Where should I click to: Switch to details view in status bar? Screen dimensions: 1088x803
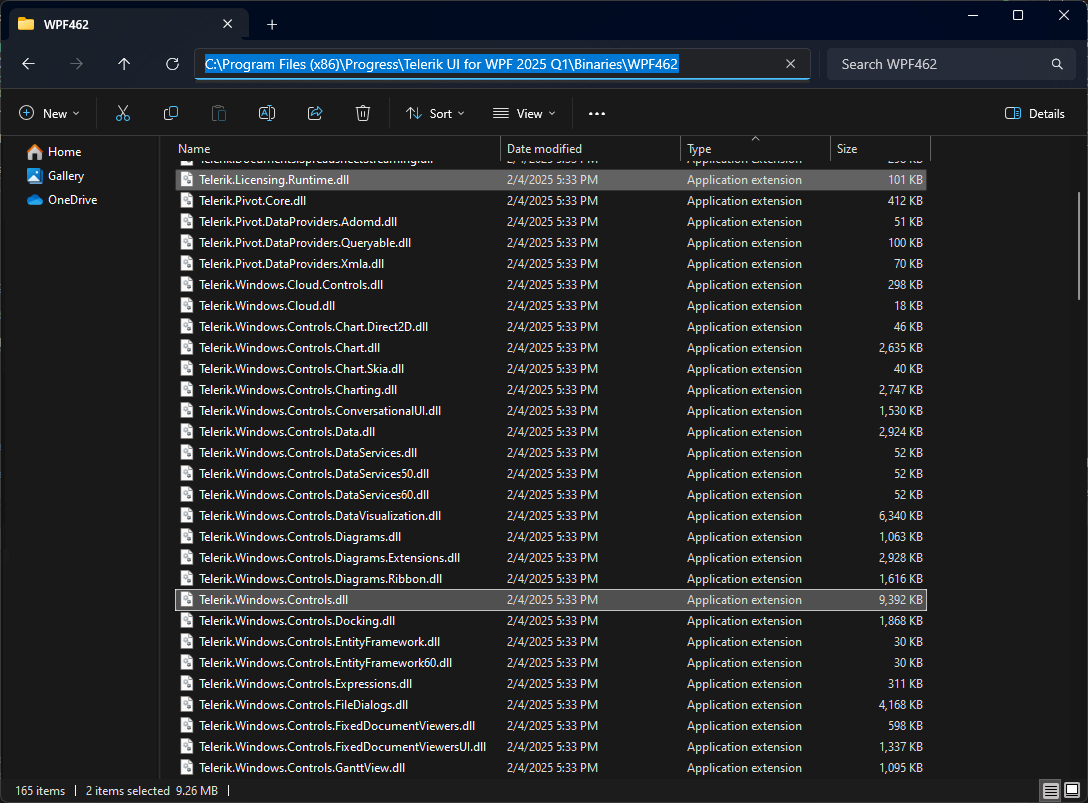coord(1050,790)
